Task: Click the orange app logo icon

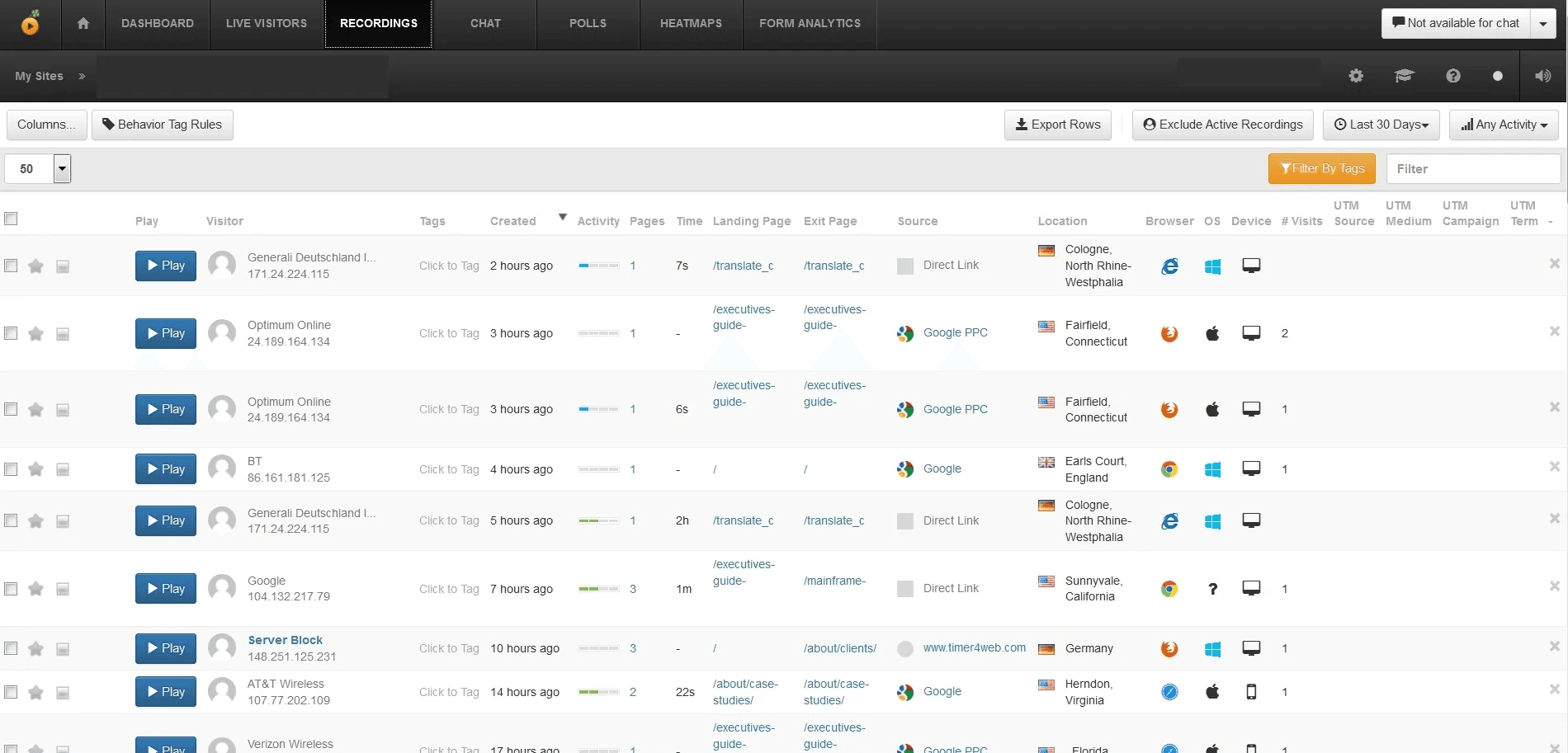Action: pos(31,23)
